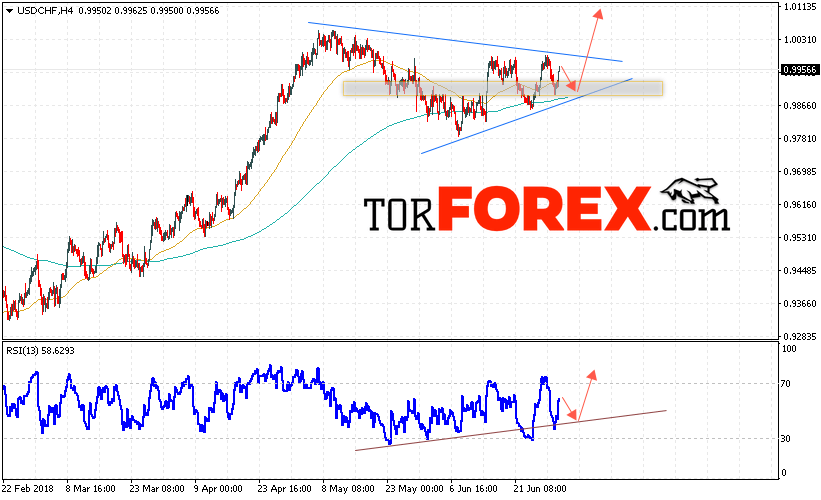Image resolution: width=821 pixels, height=500 pixels.
Task: Click the brown RSI support trendline
Action: pyautogui.click(x=511, y=430)
